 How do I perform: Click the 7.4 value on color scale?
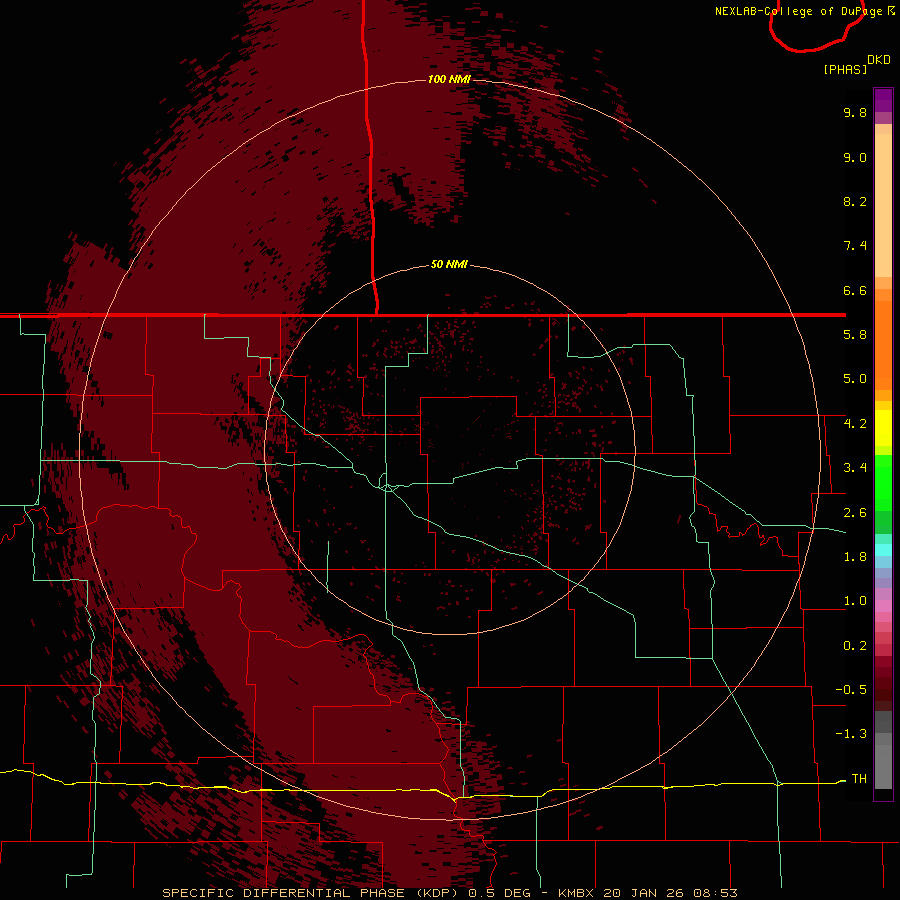click(x=855, y=246)
